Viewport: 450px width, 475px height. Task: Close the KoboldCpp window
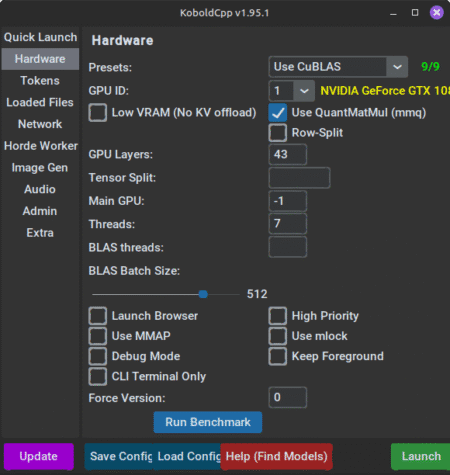[x=436, y=13]
